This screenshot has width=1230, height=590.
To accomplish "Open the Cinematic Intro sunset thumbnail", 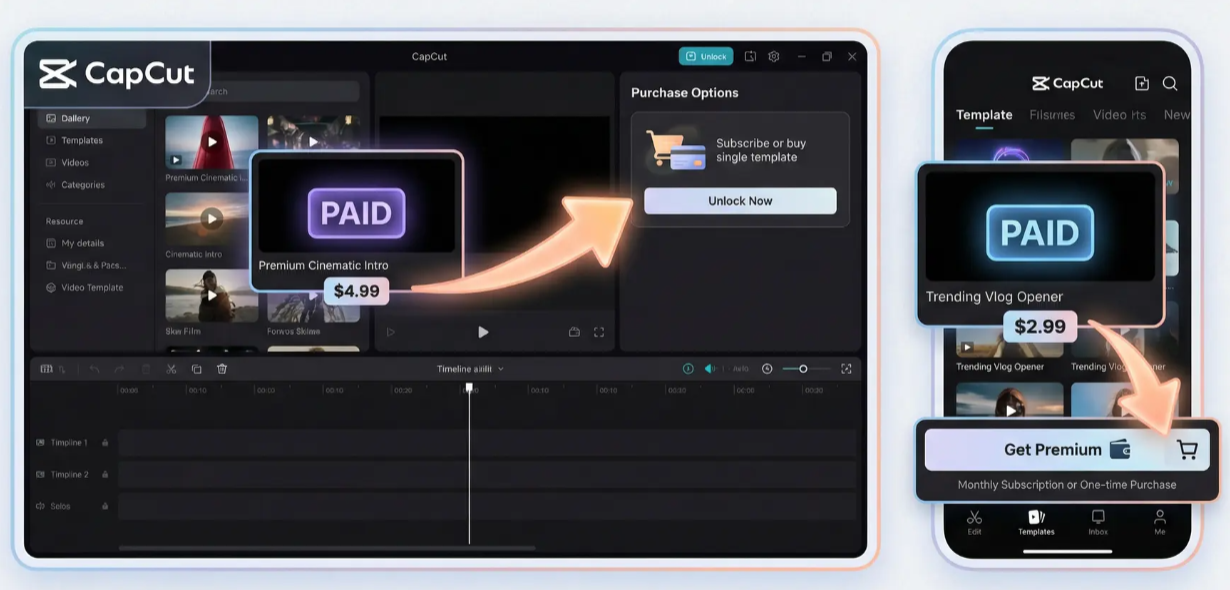I will [x=207, y=218].
